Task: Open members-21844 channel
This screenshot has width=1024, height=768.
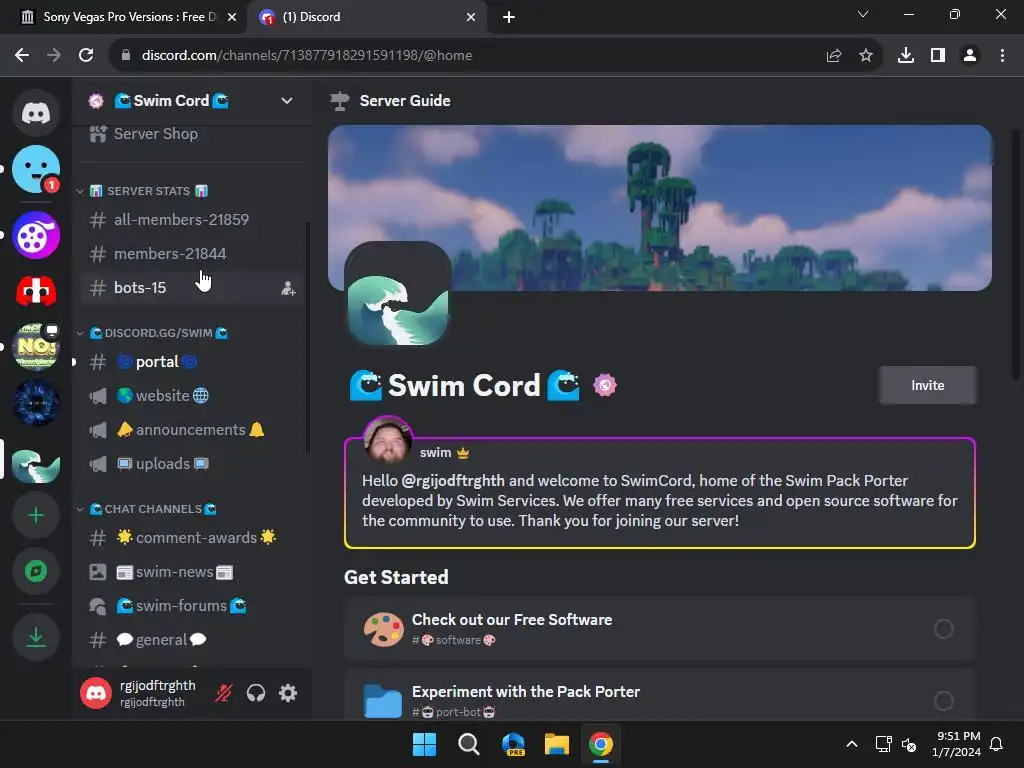Action: tap(192, 253)
